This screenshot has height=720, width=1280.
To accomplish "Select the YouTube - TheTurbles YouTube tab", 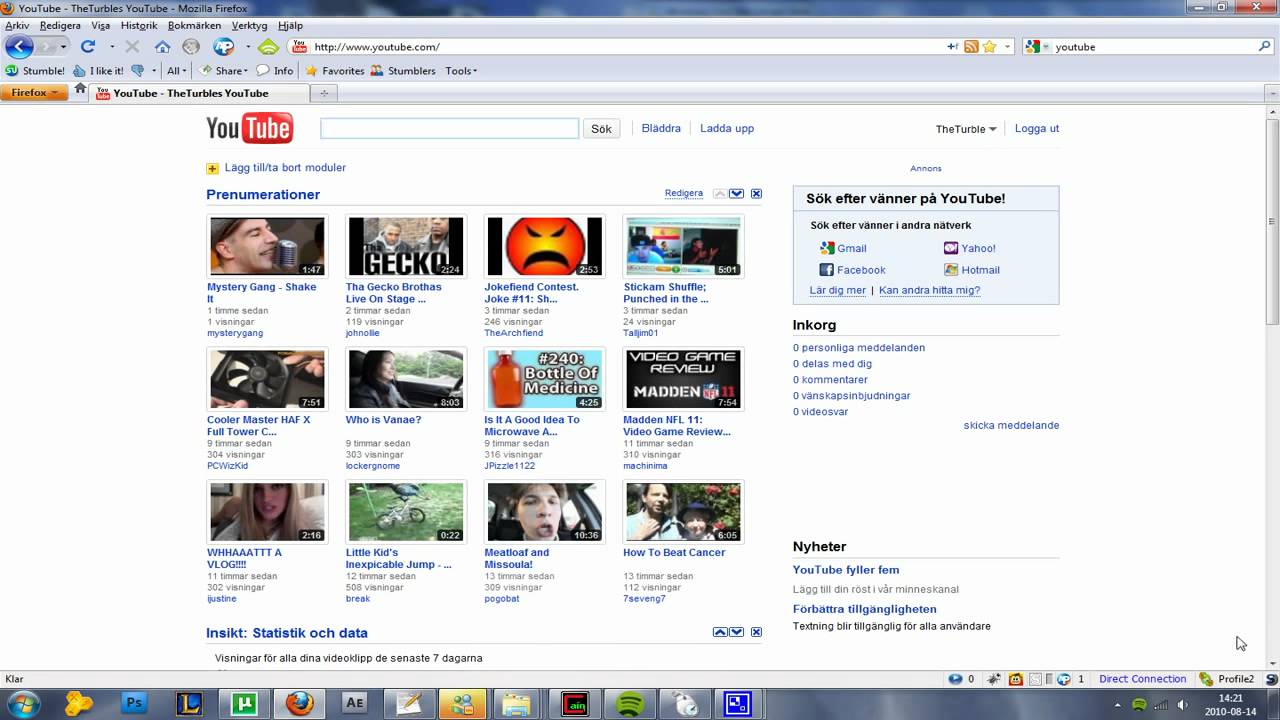I will tap(198, 93).
